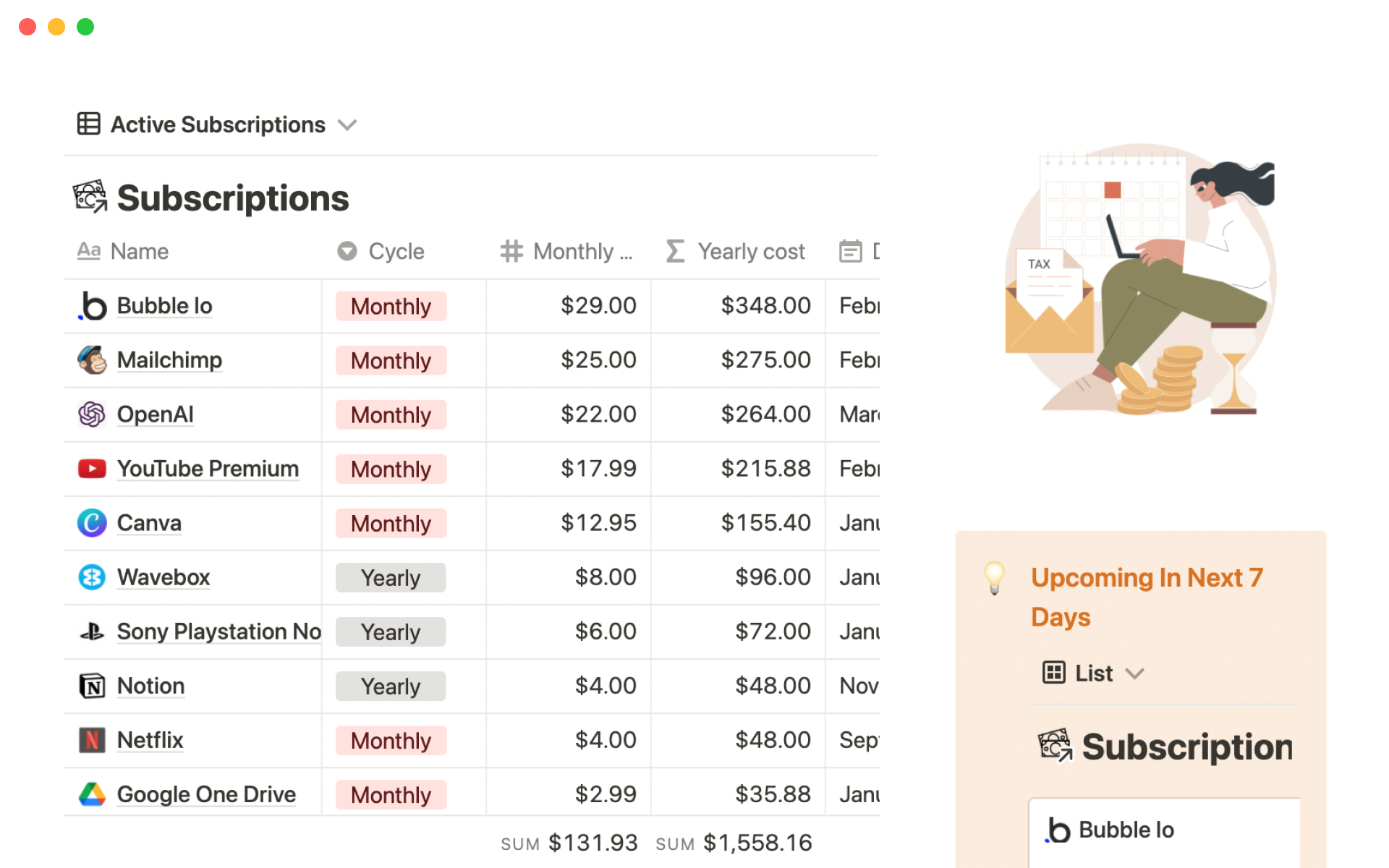Open the List view dropdown chevron

pyautogui.click(x=1134, y=673)
